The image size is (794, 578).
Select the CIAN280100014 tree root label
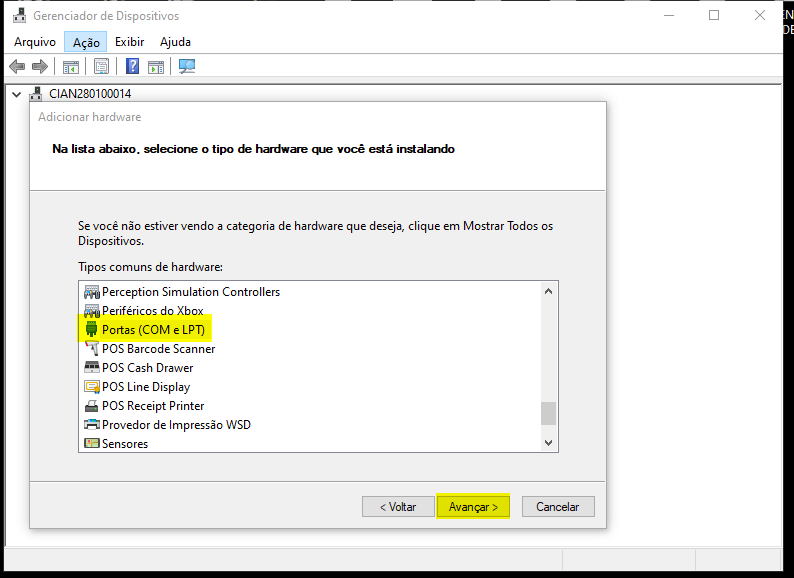90,94
